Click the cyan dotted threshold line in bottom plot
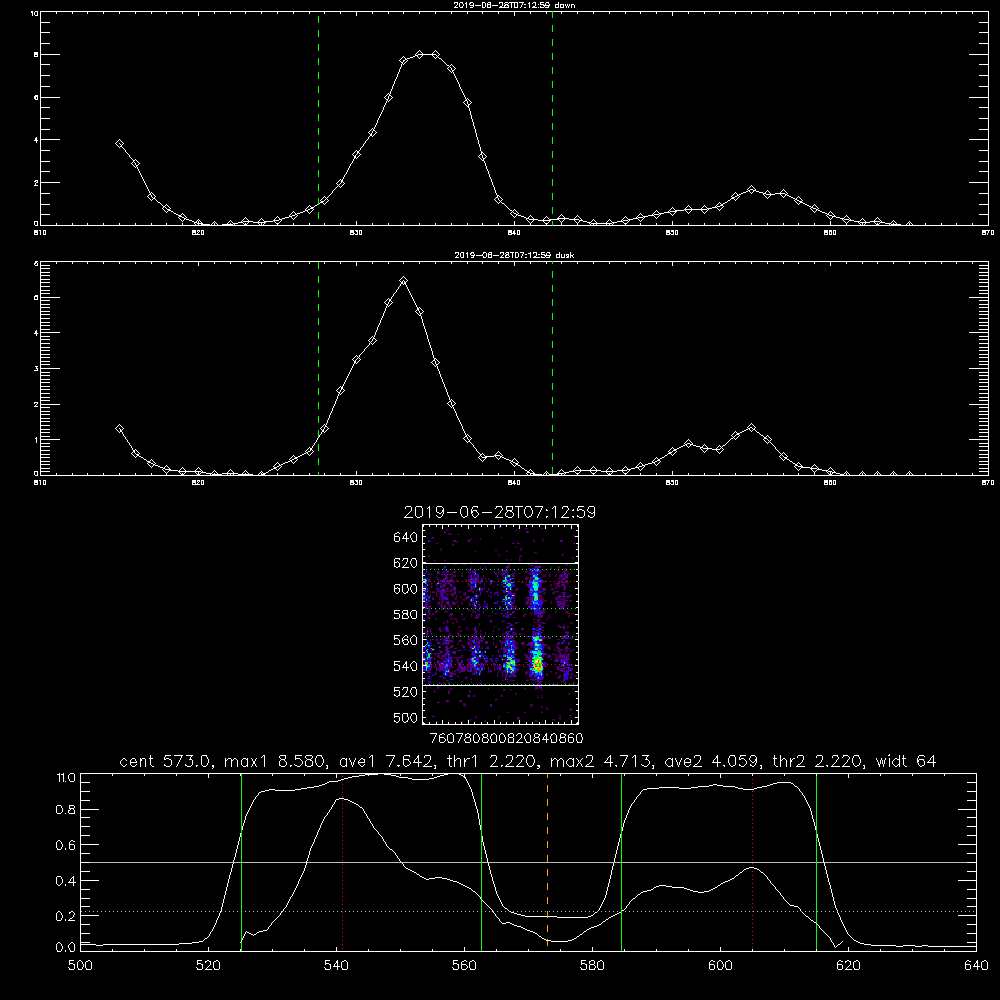Screen dimensions: 1000x1000 [528, 911]
